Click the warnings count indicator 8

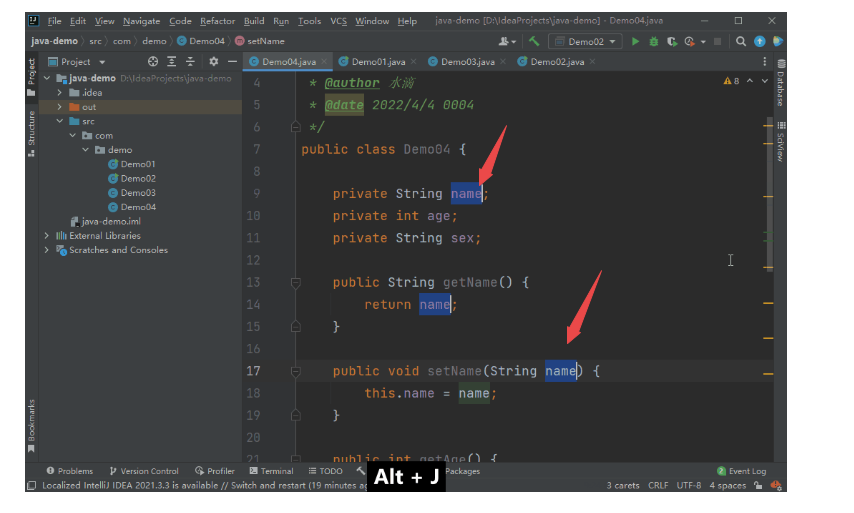[x=731, y=81]
